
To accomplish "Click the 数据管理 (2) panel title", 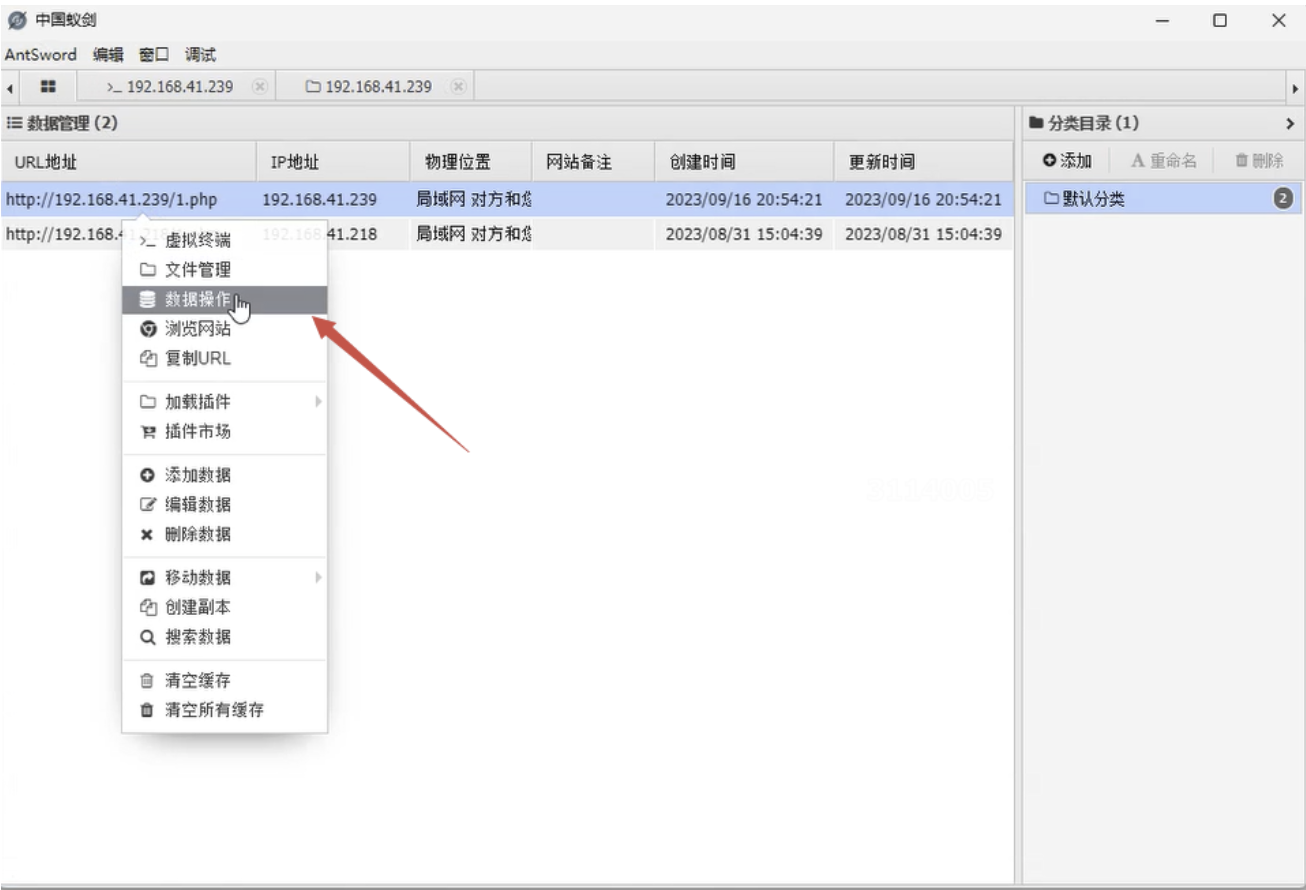I will click(62, 124).
